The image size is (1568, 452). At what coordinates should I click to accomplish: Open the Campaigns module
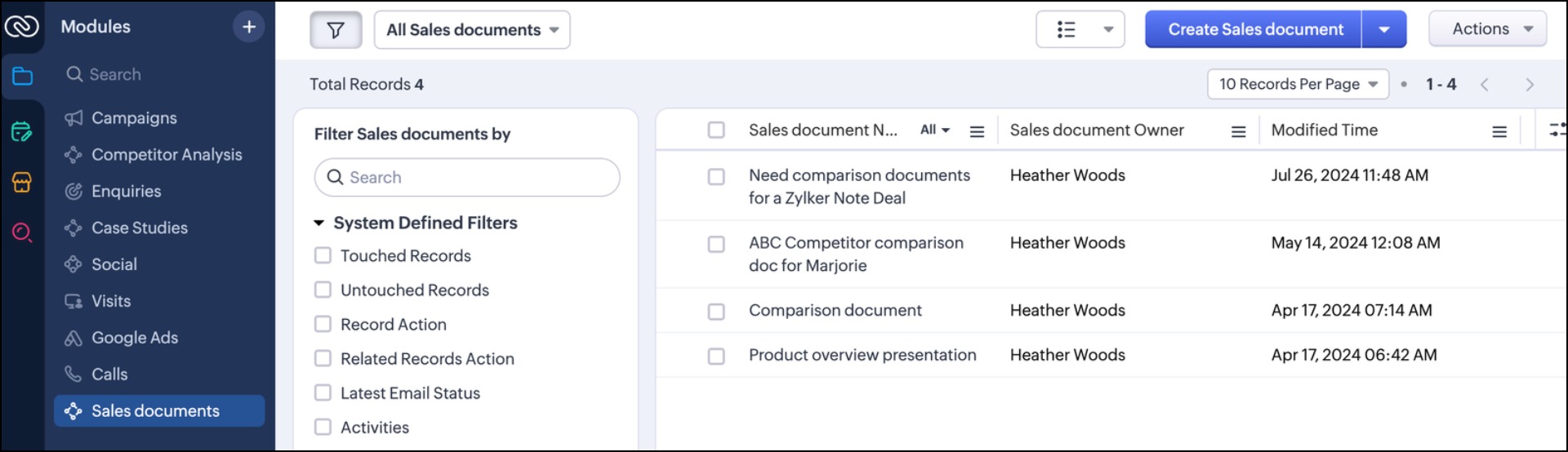(134, 118)
